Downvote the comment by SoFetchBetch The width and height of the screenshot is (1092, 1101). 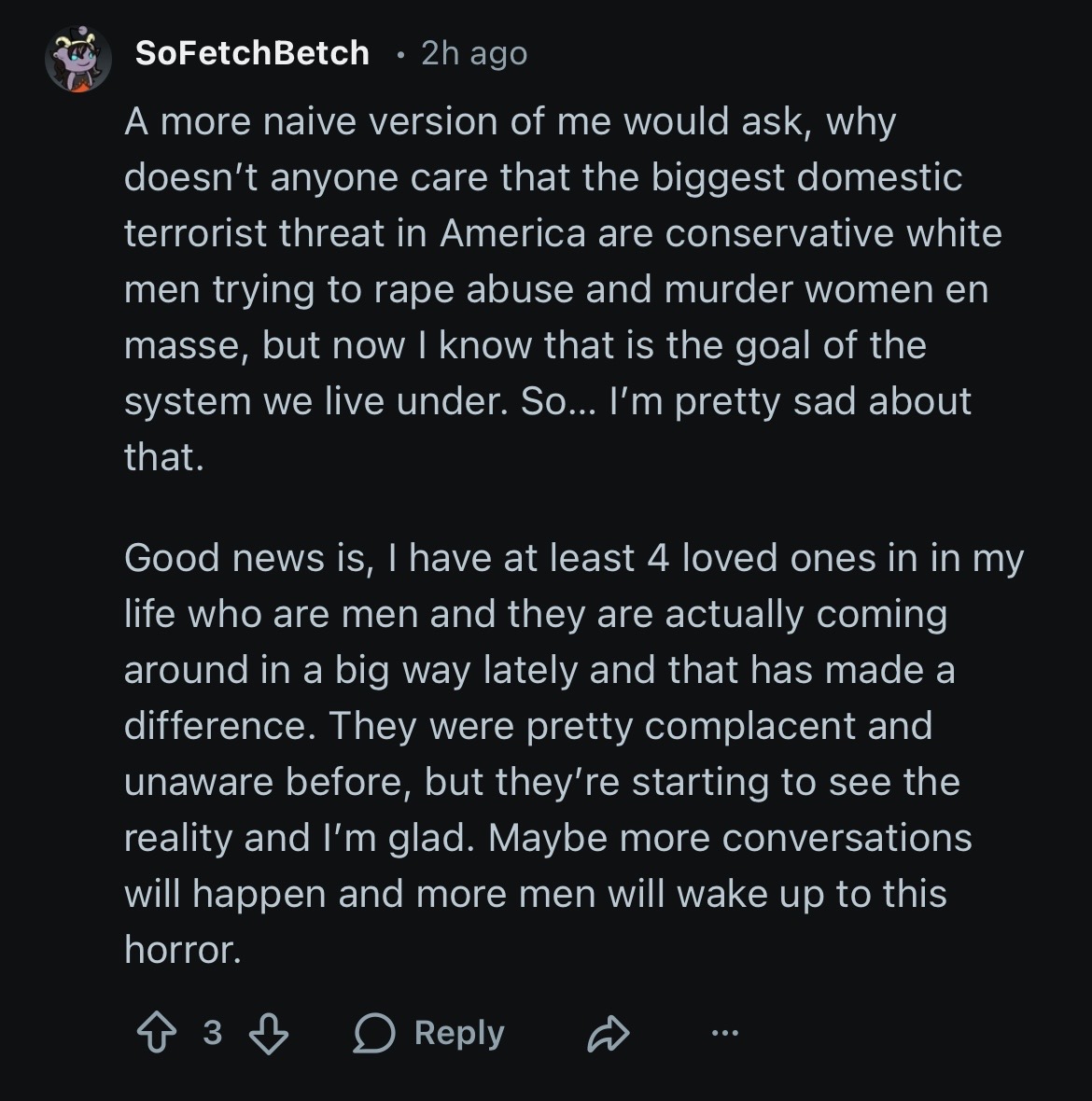[x=269, y=1033]
